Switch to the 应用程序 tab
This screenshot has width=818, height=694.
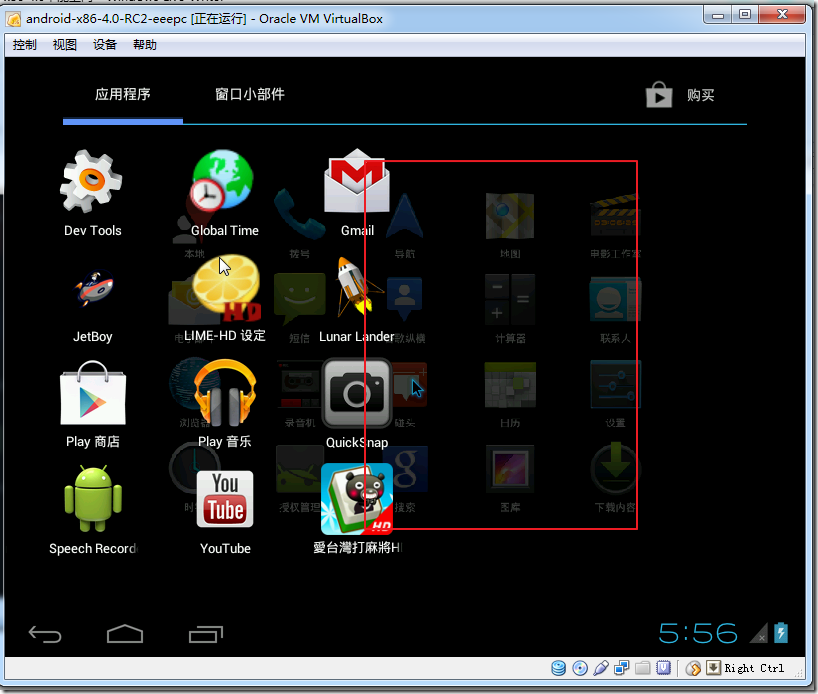(123, 94)
